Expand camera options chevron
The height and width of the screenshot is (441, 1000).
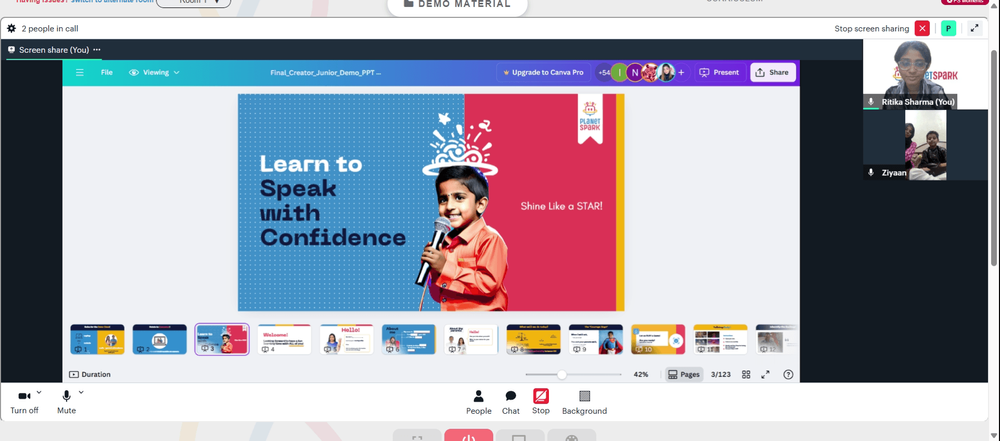39,392
